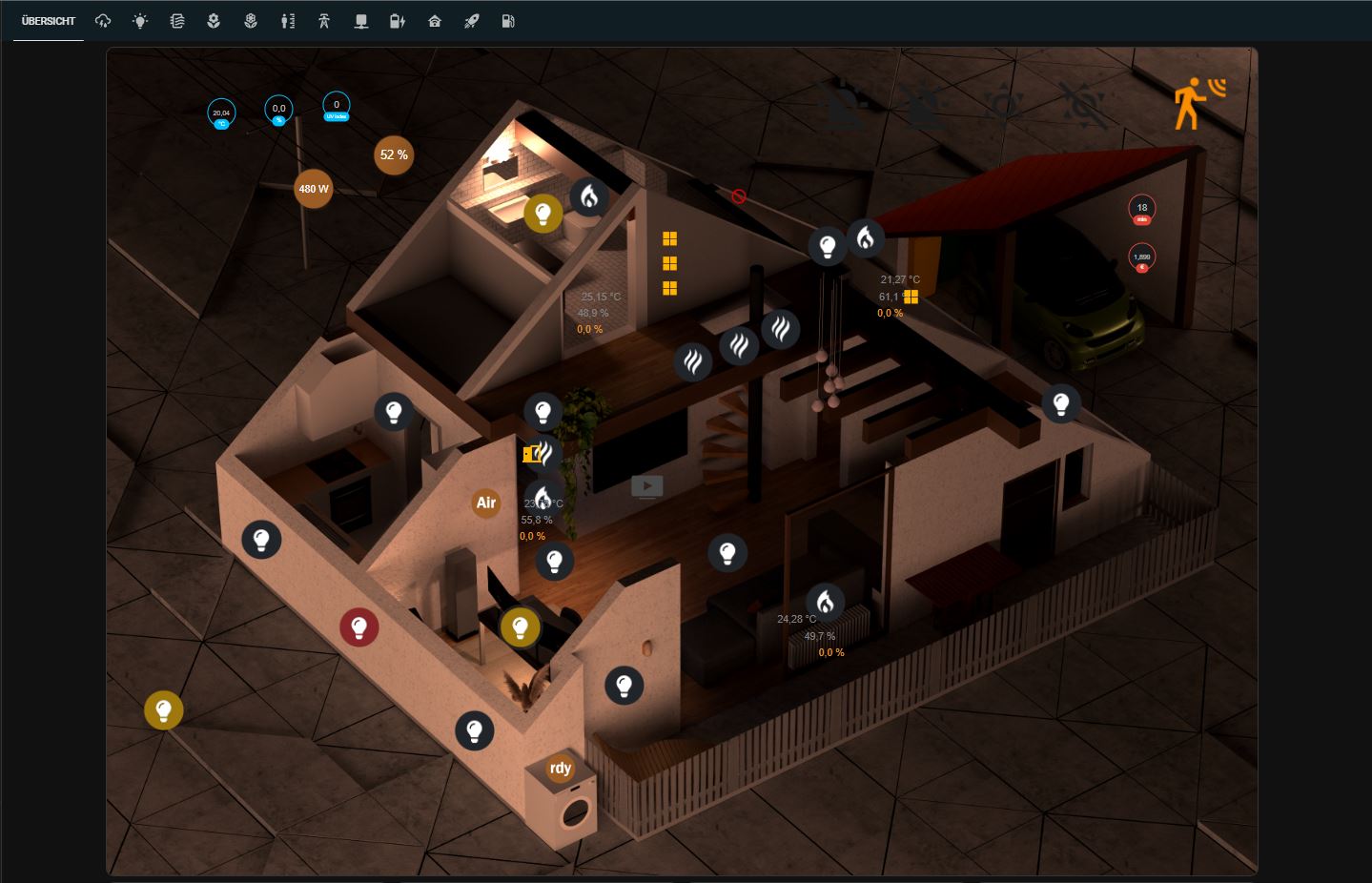Open the plant monitoring flower icon
This screenshot has width=1372, height=883.
pos(214,21)
